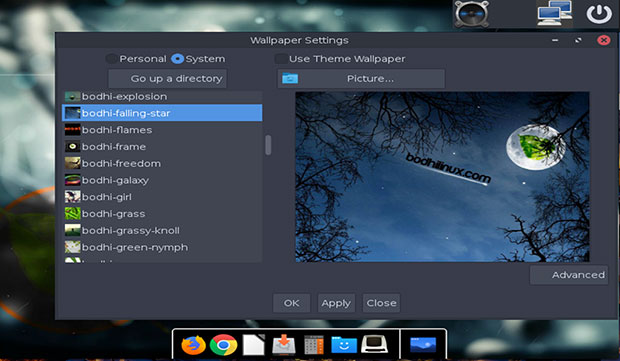
Task: Launch the terminal from the dock
Action: [x=374, y=344]
